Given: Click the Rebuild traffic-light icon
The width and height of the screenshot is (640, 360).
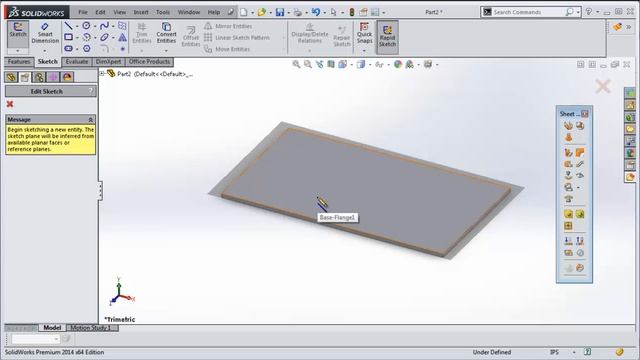Looking at the screenshot, I should (x=352, y=12).
